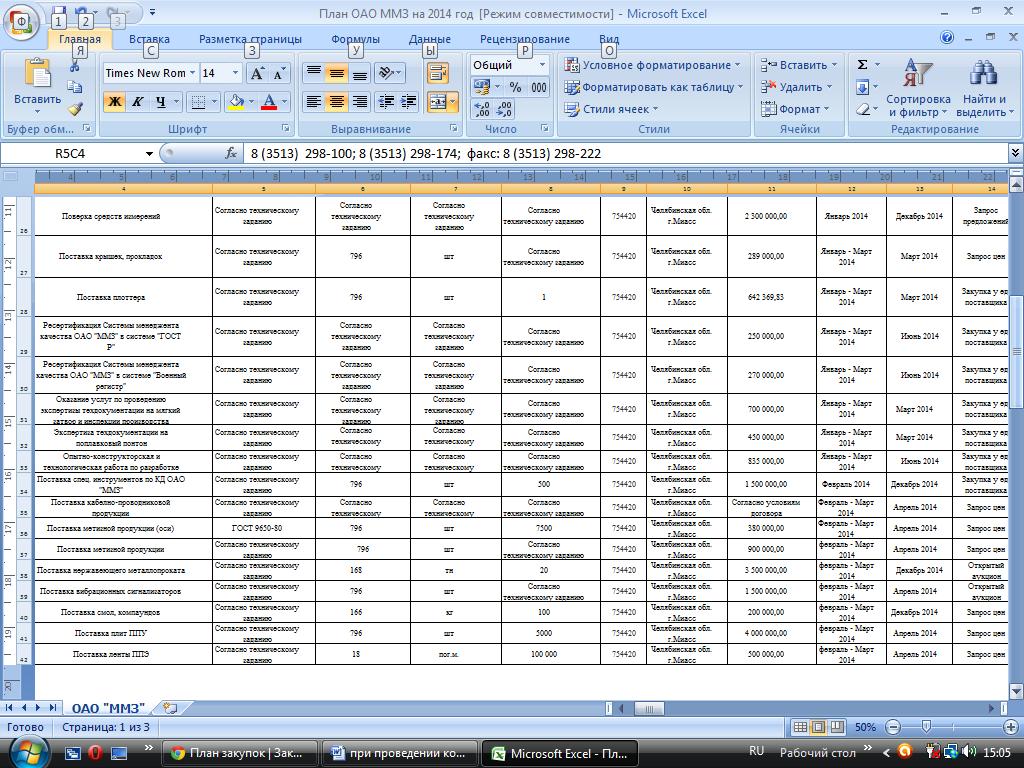Switch to the Формулы ribbon tab
The image size is (1024, 768).
pyautogui.click(x=355, y=39)
